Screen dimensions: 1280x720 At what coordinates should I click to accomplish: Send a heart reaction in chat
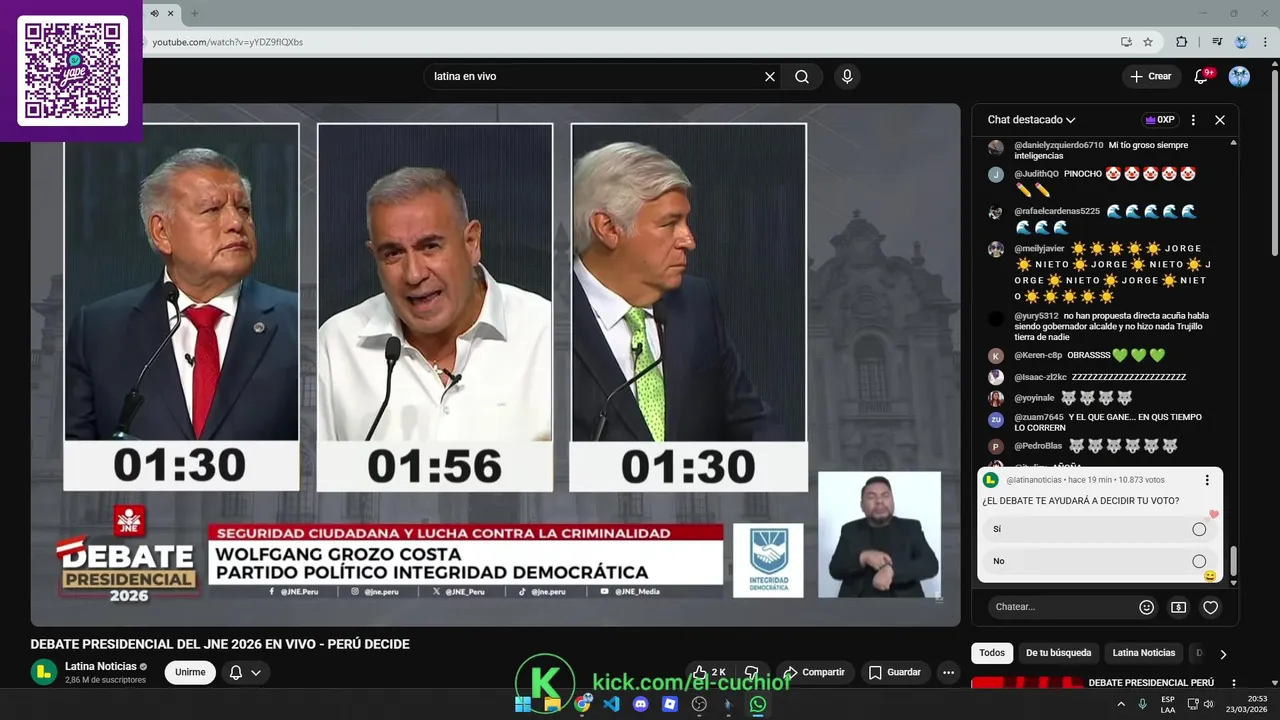coord(1210,607)
